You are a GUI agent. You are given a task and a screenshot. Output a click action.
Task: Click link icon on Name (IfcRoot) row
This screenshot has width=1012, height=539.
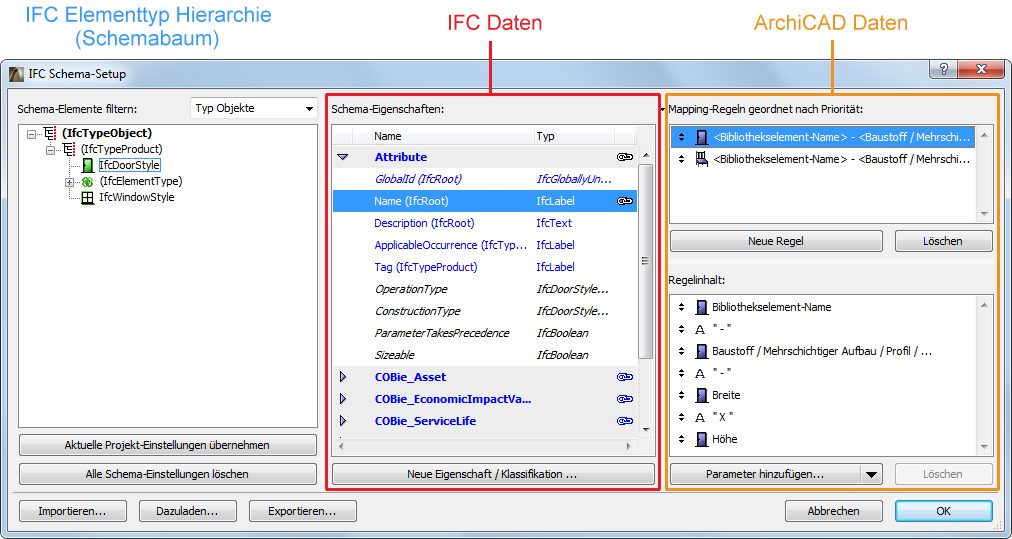(x=624, y=201)
